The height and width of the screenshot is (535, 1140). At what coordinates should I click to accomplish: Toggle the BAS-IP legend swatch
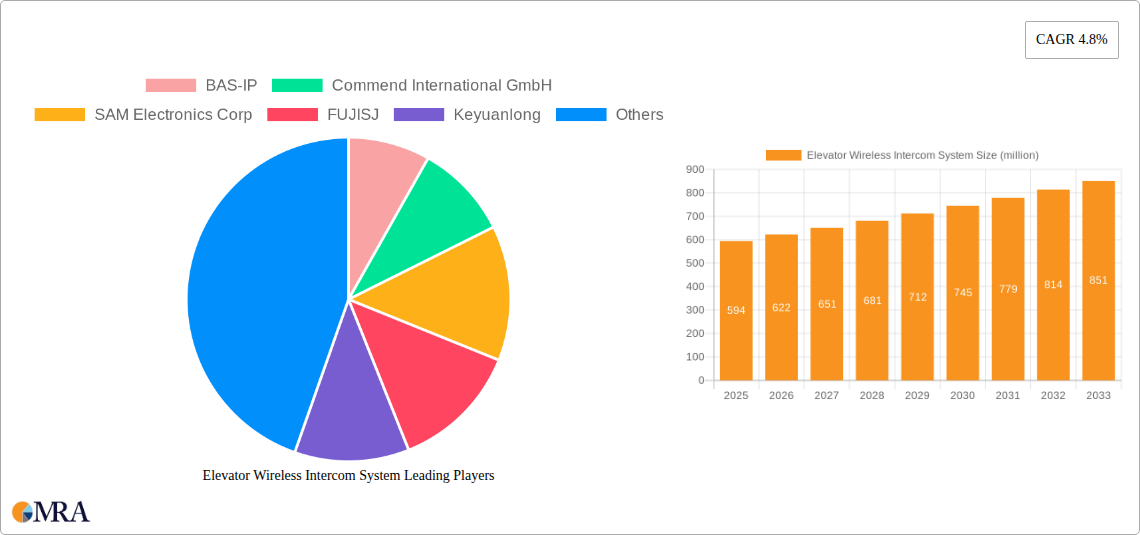click(x=171, y=85)
